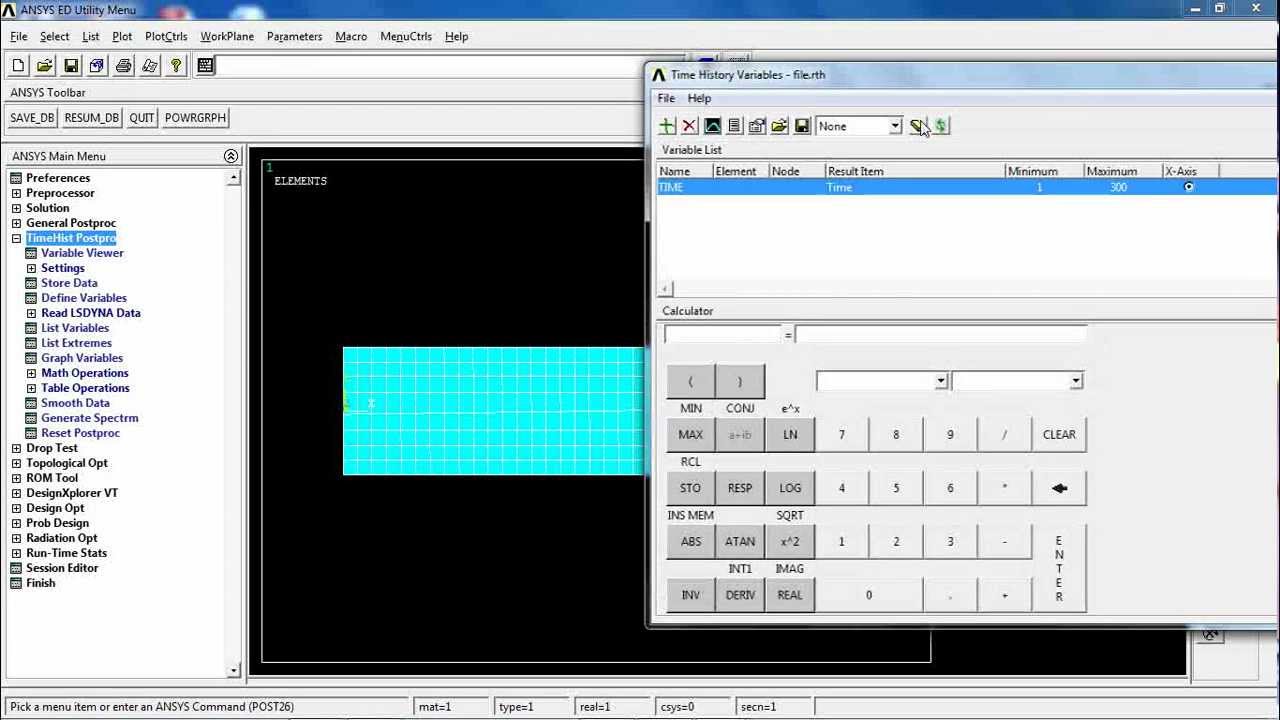Click the calculator expression input field
Image resolution: width=1280 pixels, height=720 pixels.
tap(941, 335)
